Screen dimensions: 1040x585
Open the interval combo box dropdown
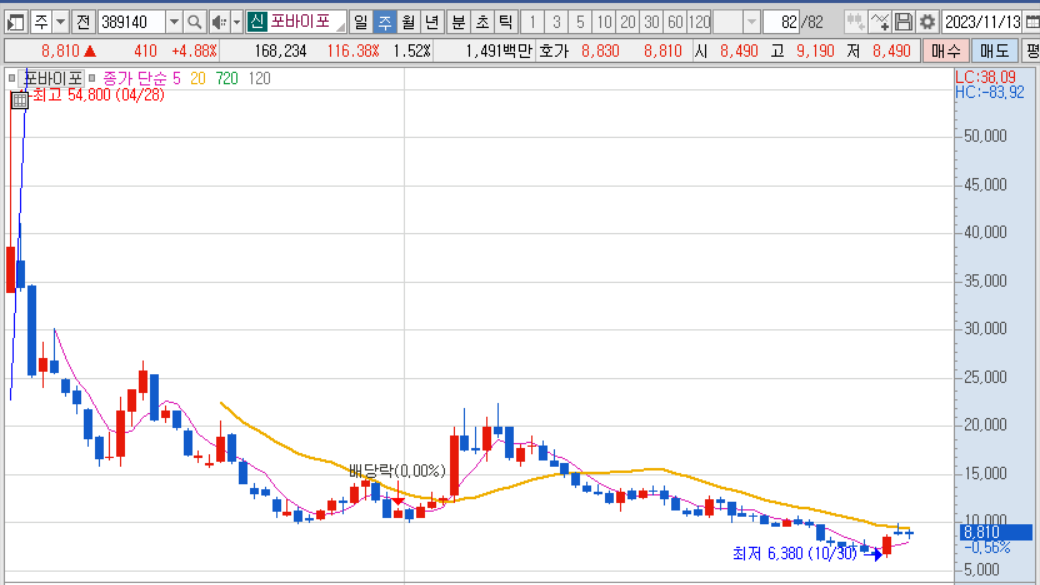click(751, 23)
